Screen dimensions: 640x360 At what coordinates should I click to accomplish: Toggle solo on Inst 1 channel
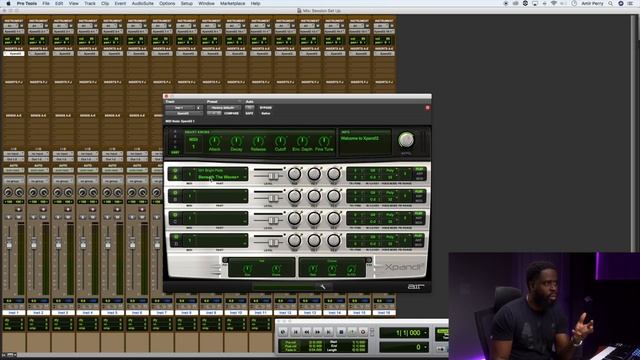tap(9, 217)
